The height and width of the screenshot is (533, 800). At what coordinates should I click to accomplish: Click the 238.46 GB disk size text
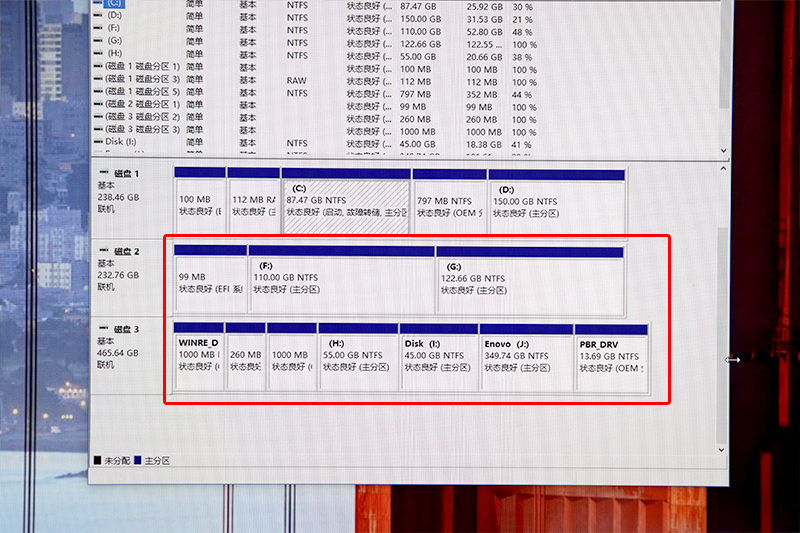point(118,197)
